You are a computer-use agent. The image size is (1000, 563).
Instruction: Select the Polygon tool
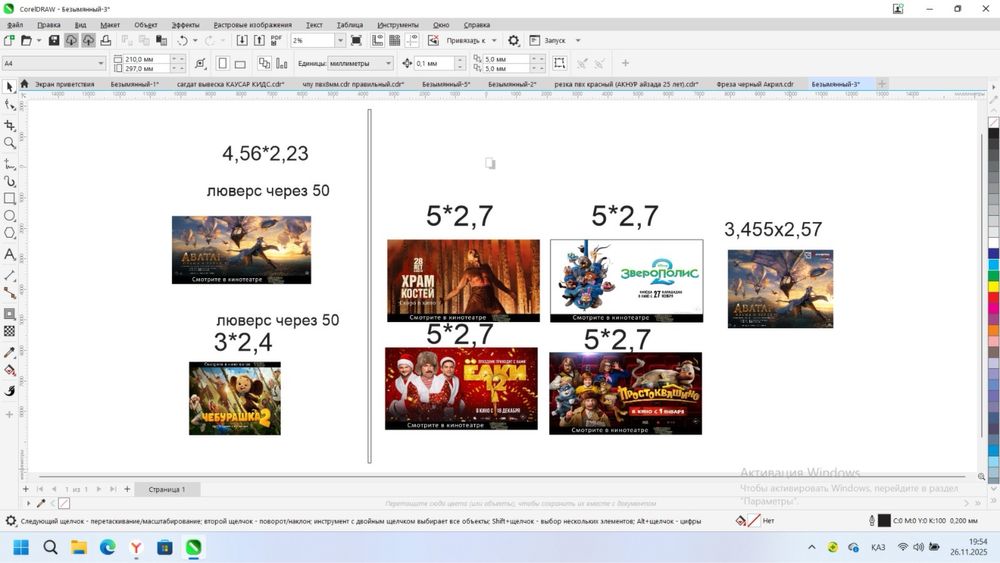(x=10, y=233)
